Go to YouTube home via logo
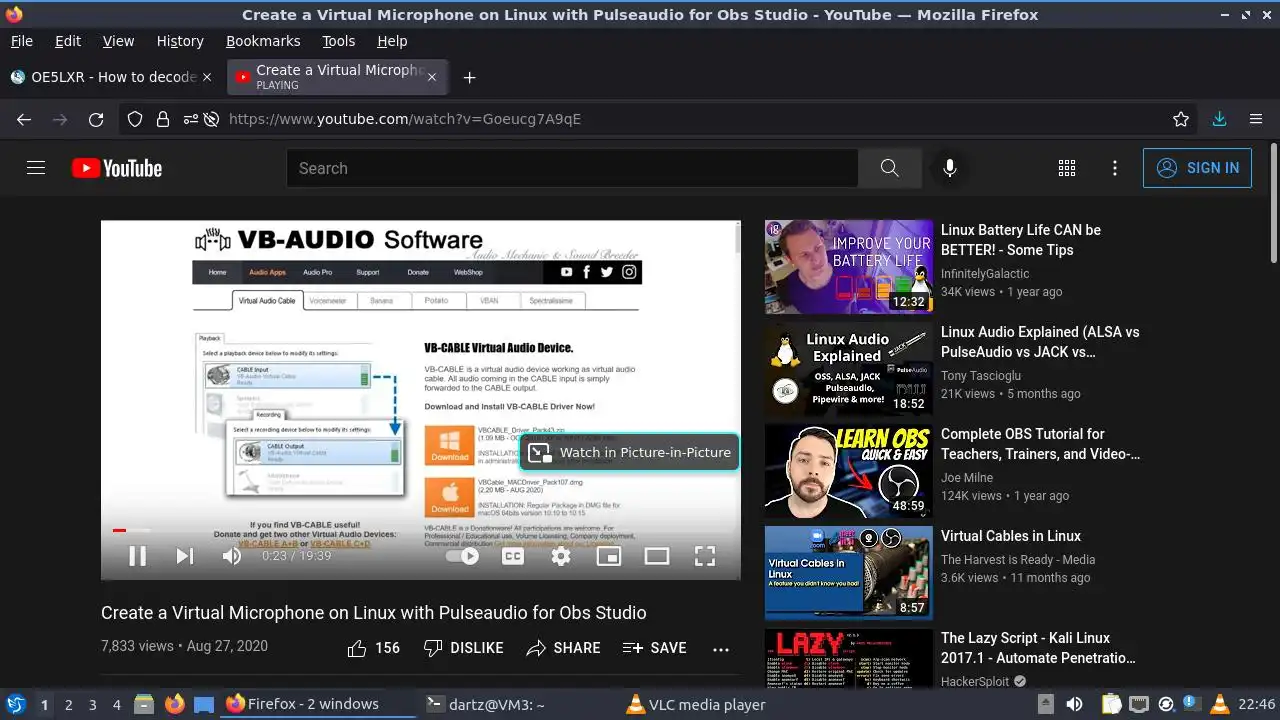1280x720 pixels. [x=117, y=168]
